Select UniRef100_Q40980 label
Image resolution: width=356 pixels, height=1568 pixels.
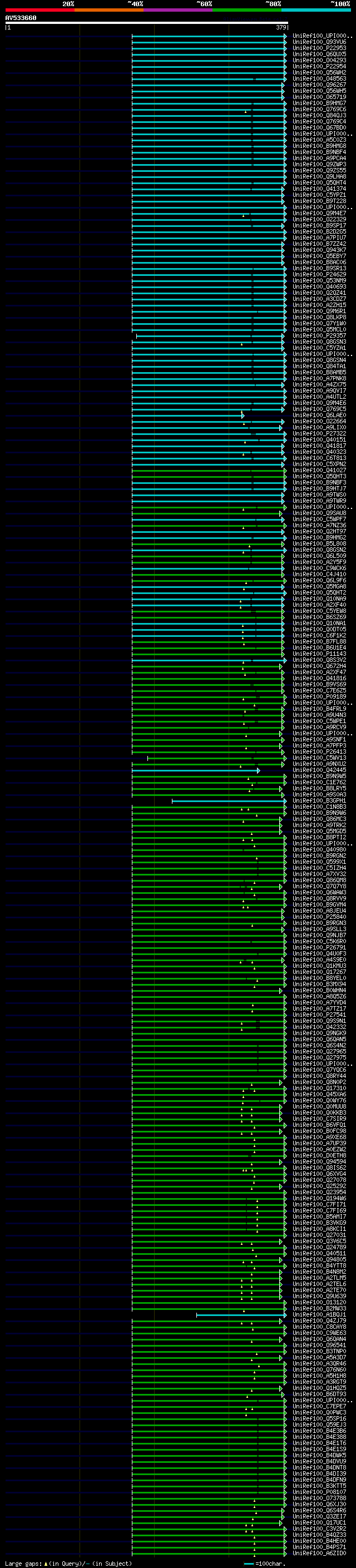tap(319, 849)
